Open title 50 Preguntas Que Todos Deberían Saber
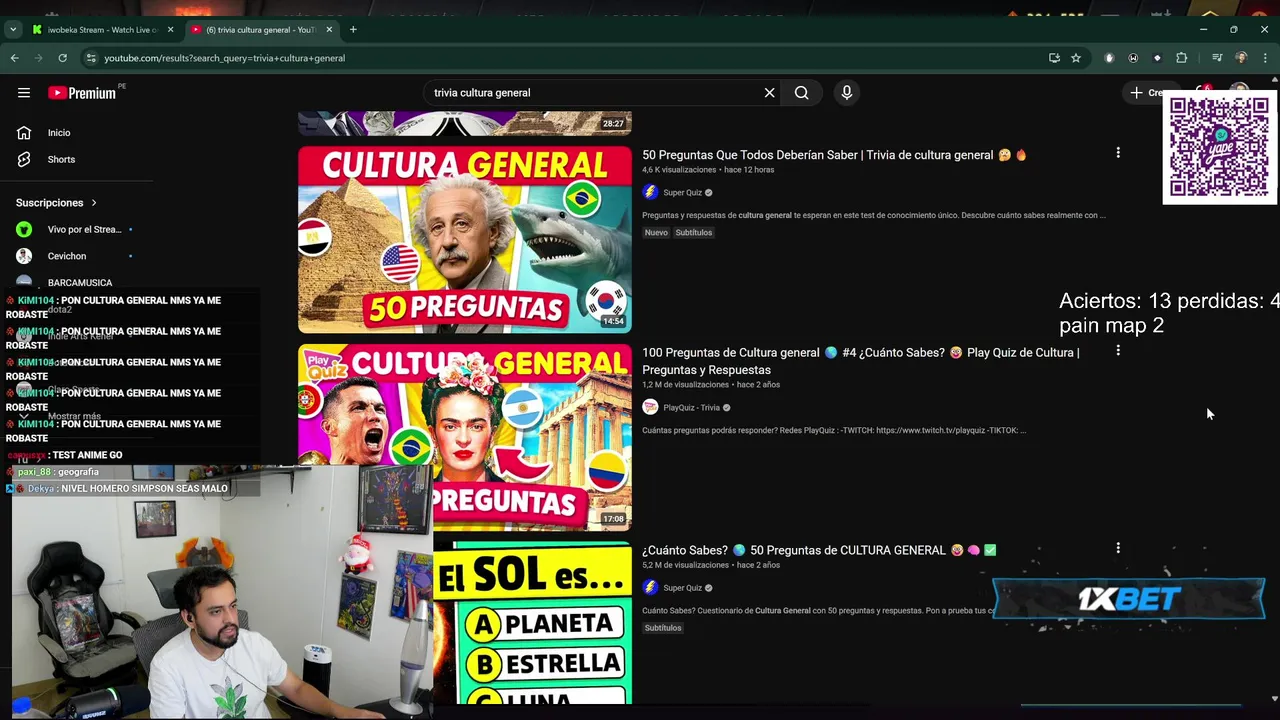This screenshot has height=720, width=1280. [x=834, y=155]
